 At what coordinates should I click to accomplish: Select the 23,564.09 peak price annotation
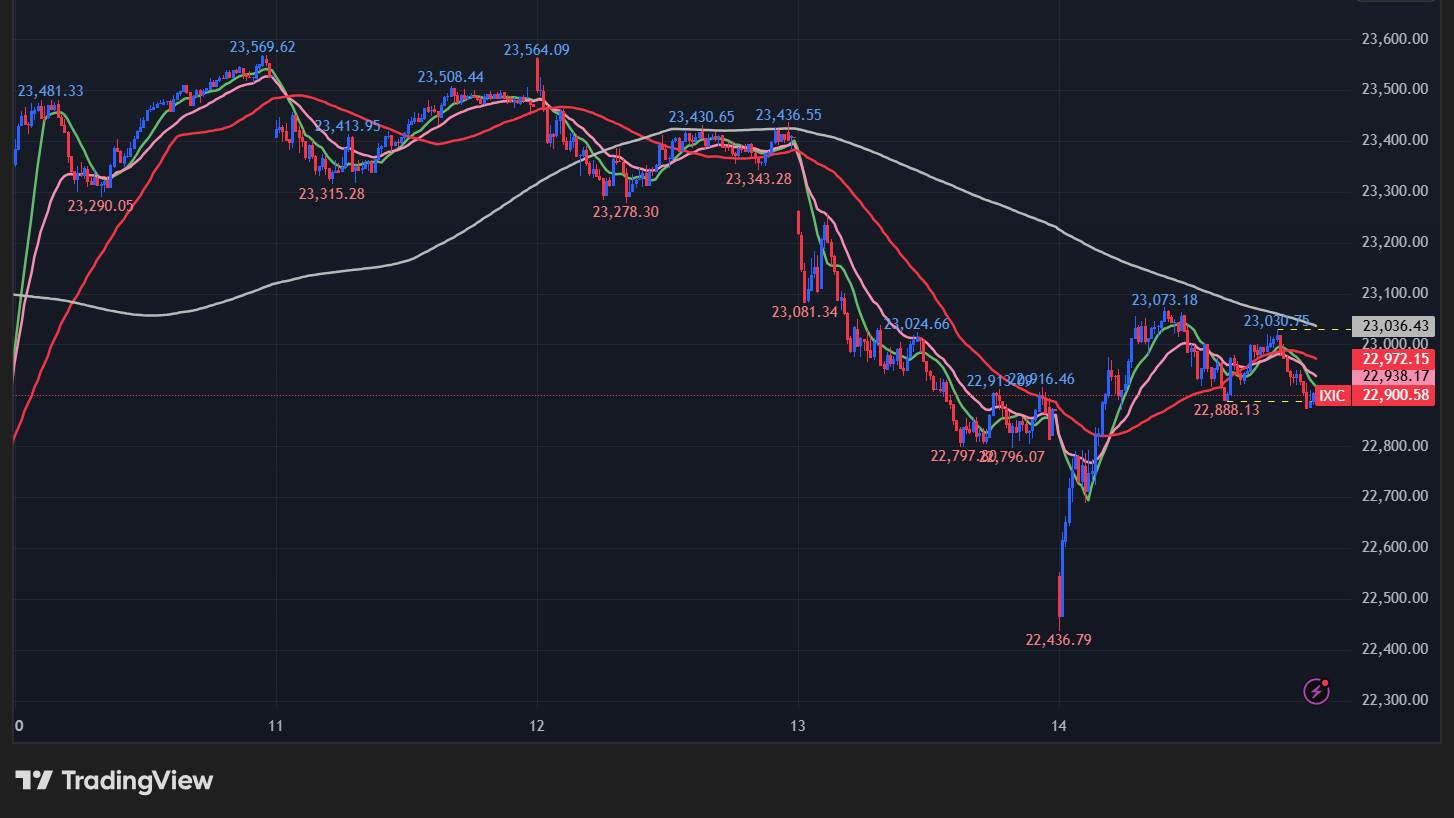(536, 50)
